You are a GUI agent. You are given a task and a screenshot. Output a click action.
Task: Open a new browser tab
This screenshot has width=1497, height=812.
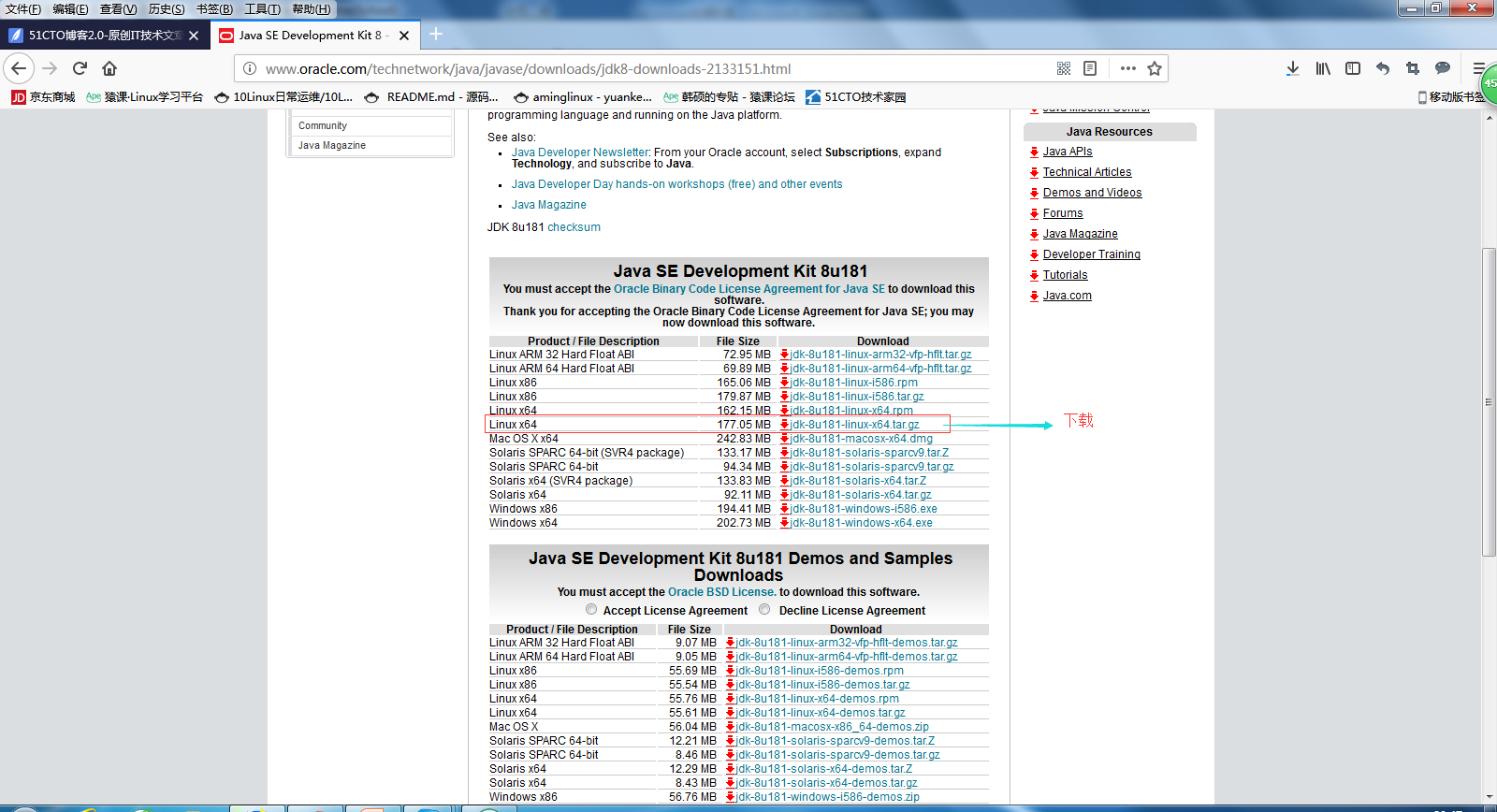coord(436,35)
